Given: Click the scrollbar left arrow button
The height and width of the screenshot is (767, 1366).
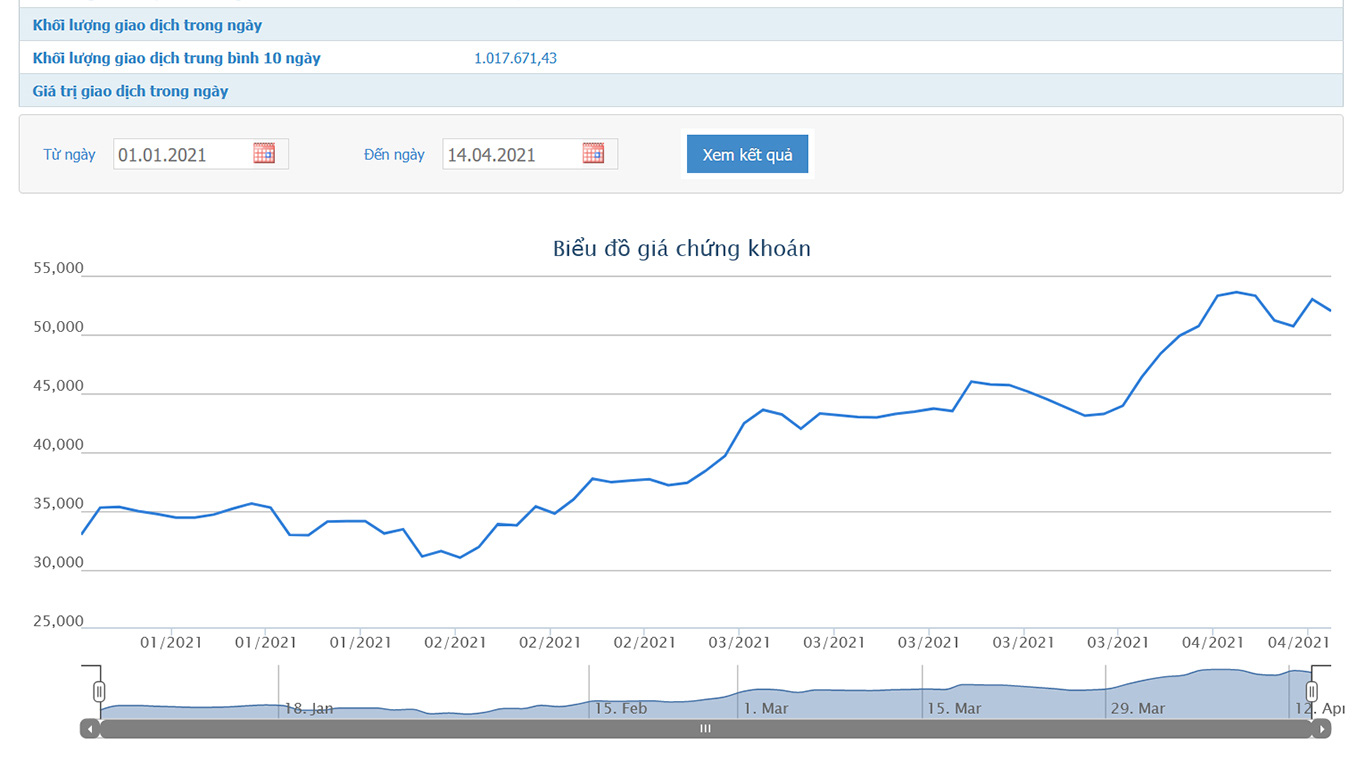Looking at the screenshot, I should coord(90,729).
